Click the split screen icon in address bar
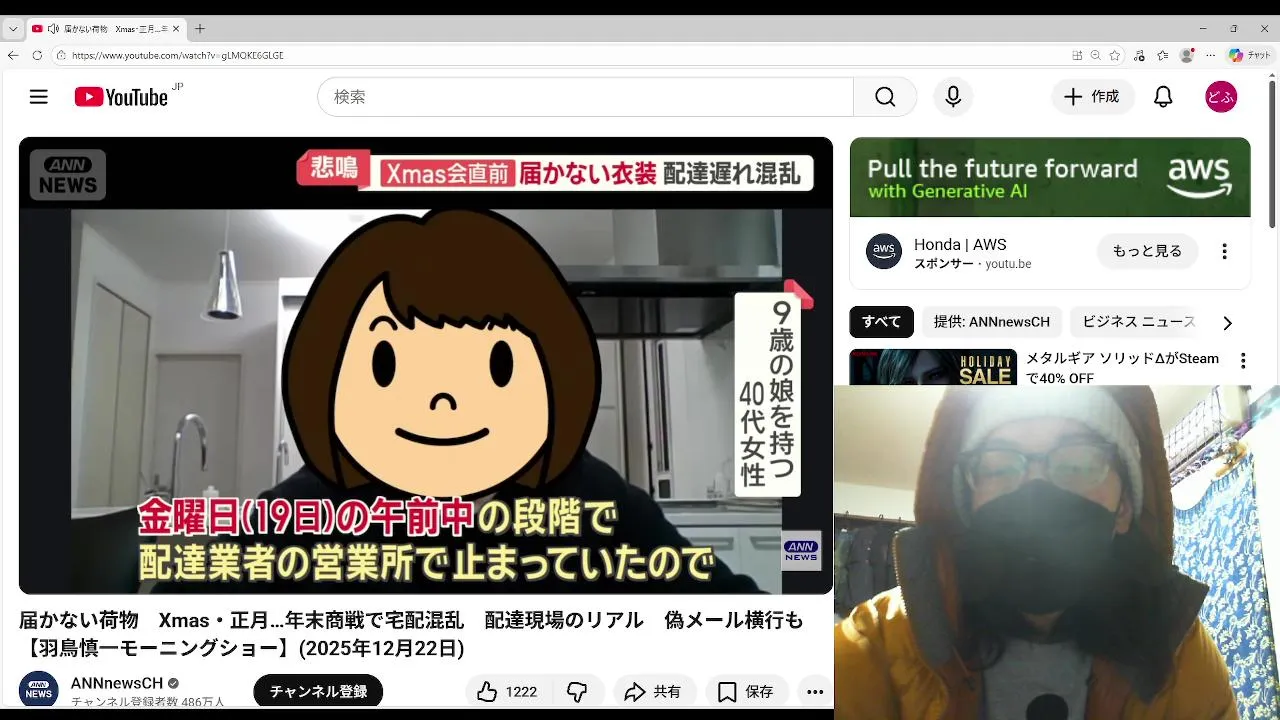The height and width of the screenshot is (720, 1280). click(x=1077, y=55)
